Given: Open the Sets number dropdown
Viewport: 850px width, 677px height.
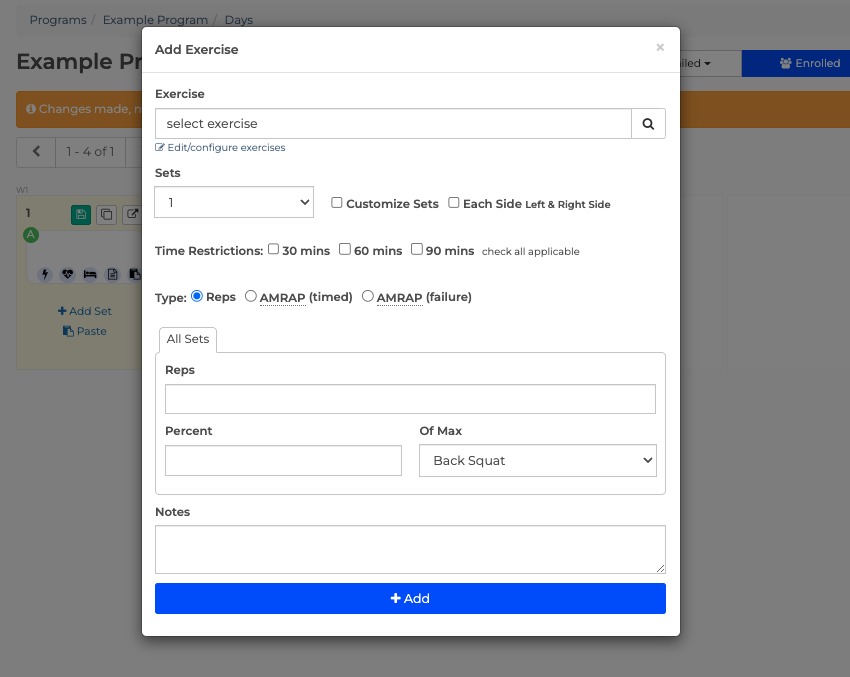Looking at the screenshot, I should [x=234, y=202].
